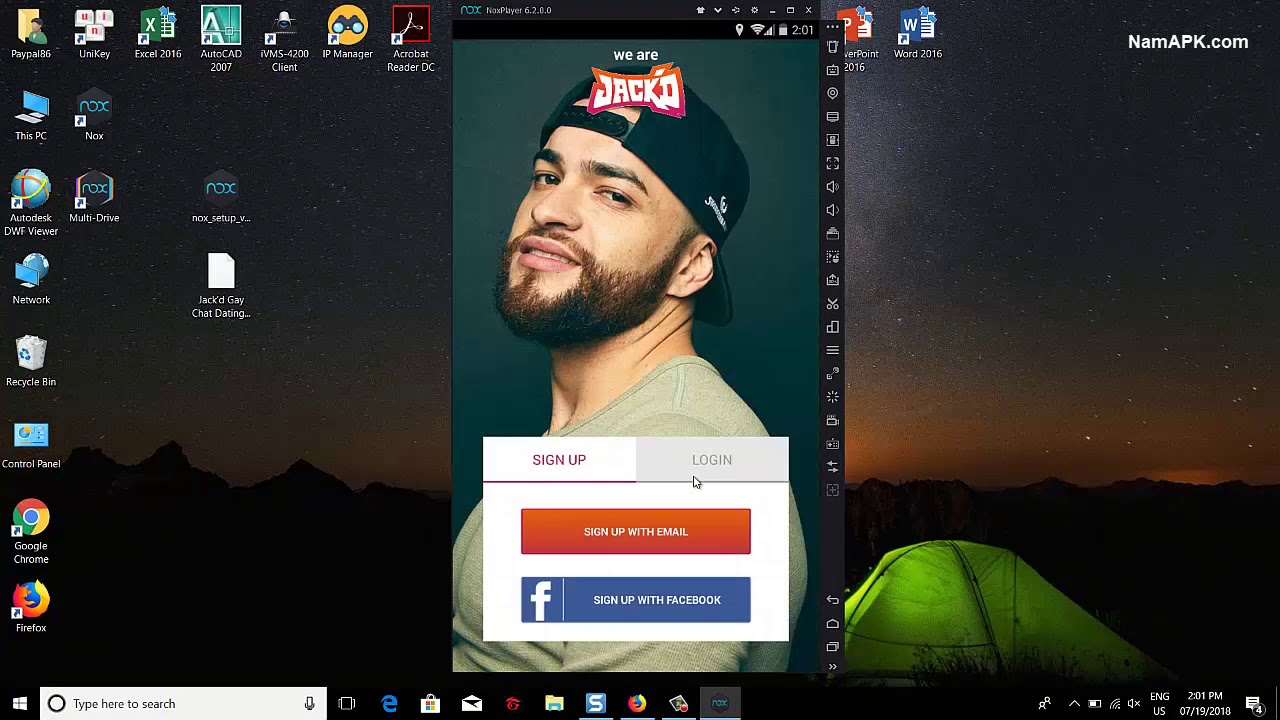Open gamepad controller icon in Nox sidebar

(x=832, y=444)
